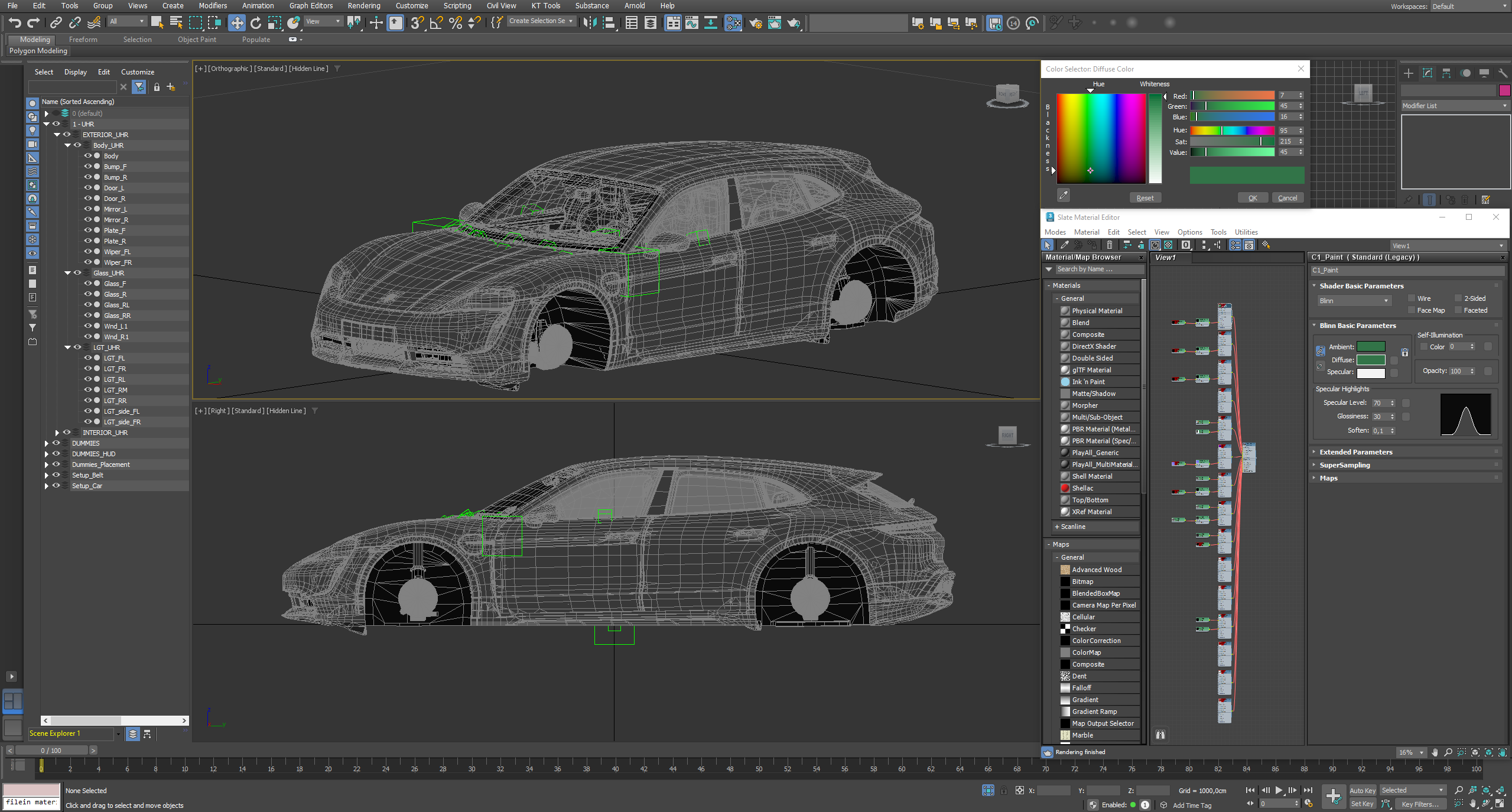1512x812 pixels.
Task: Click the Select Object arrow icon
Action: 157,22
